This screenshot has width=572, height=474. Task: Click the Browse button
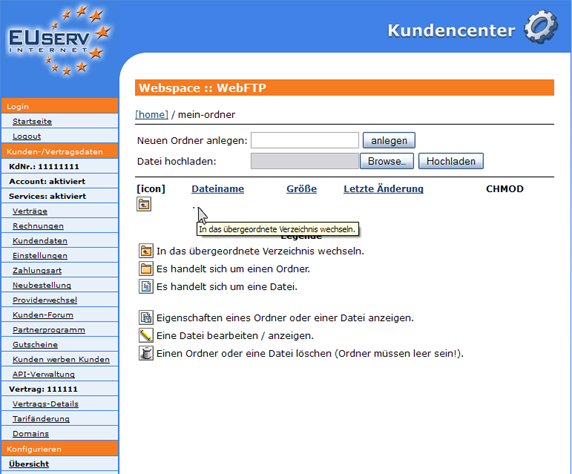point(387,161)
